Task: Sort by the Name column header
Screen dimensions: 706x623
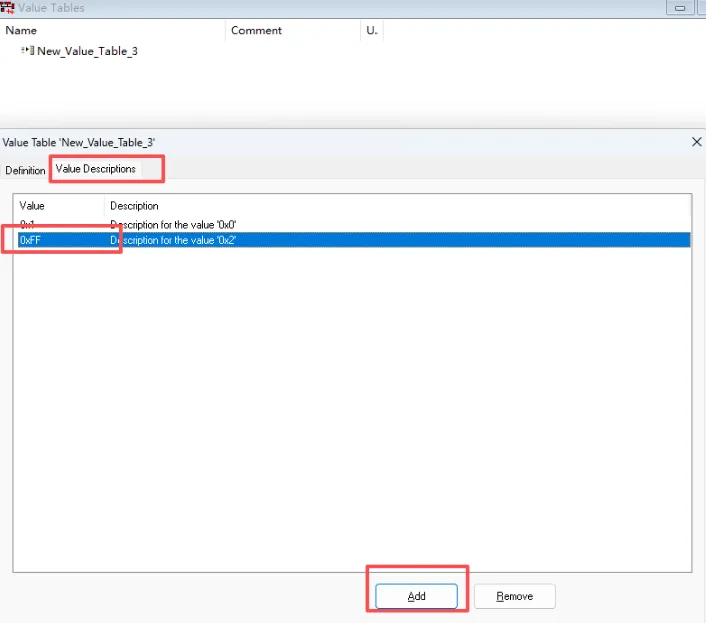Action: (x=21, y=30)
